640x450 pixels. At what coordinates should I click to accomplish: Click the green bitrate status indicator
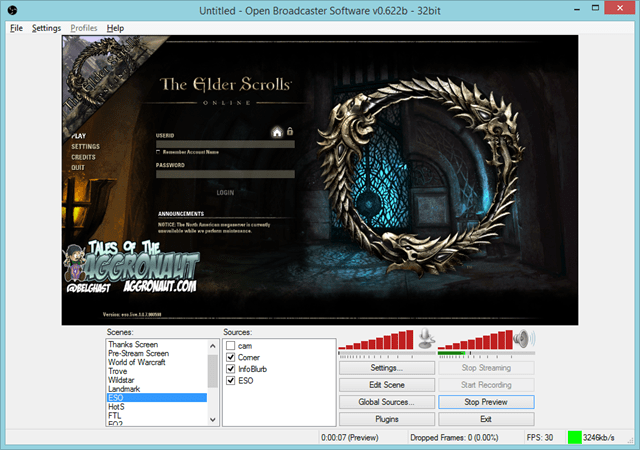574,437
